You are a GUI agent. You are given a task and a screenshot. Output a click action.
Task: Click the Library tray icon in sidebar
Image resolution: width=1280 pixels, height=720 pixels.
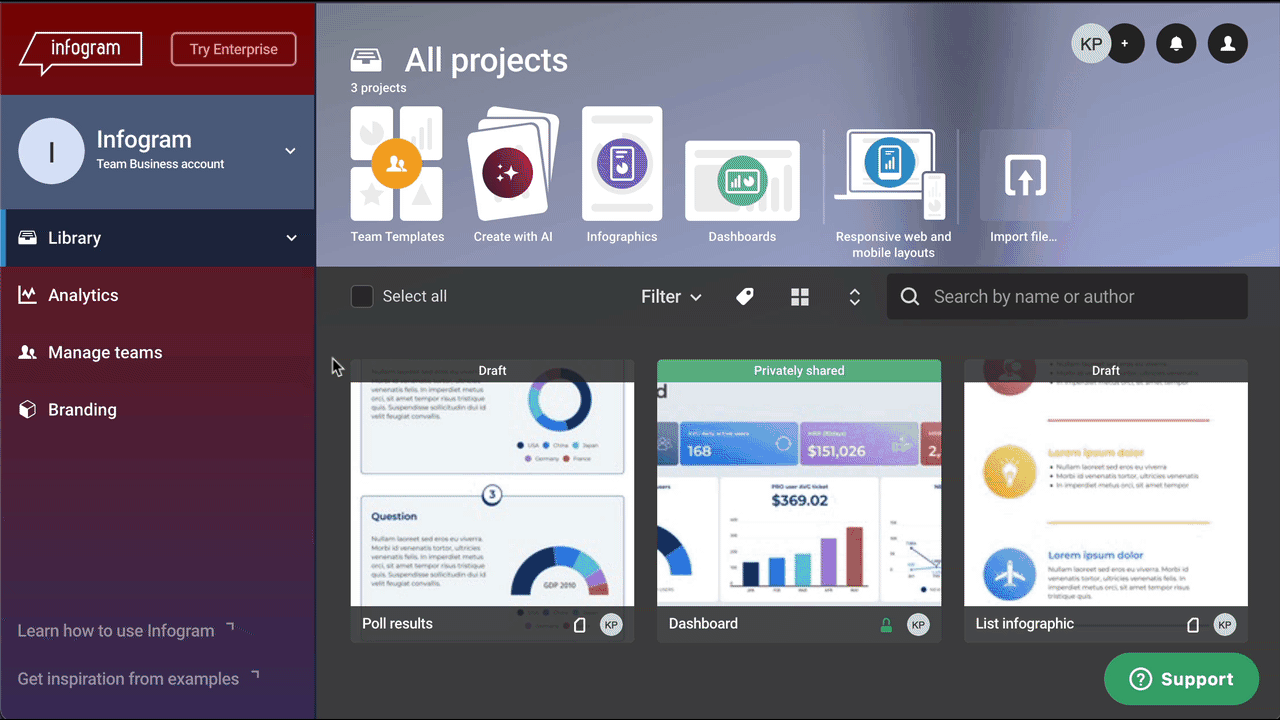coord(28,238)
